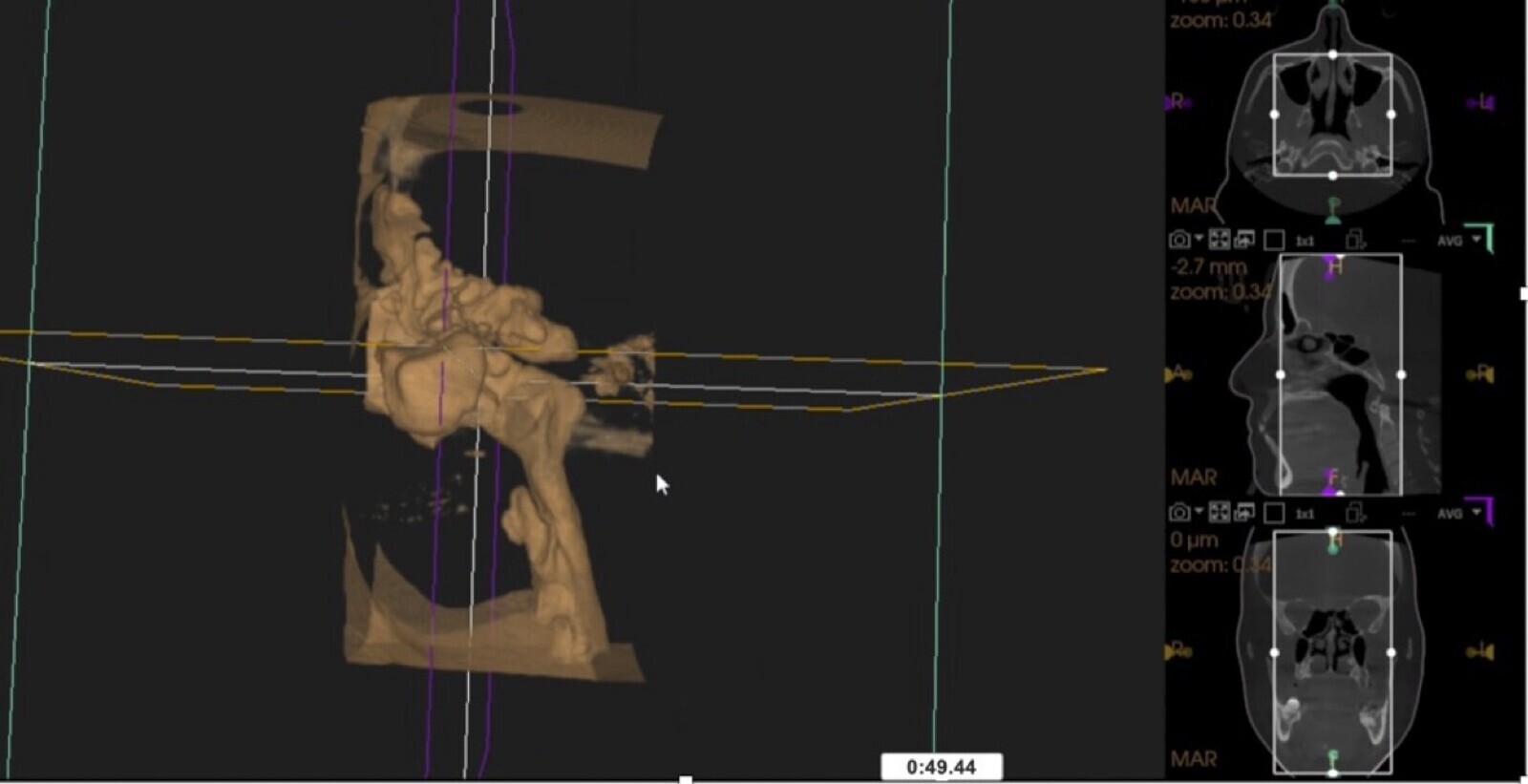Click the camera snapshot icon above the sagittal view
The height and width of the screenshot is (784, 1528).
1179,240
